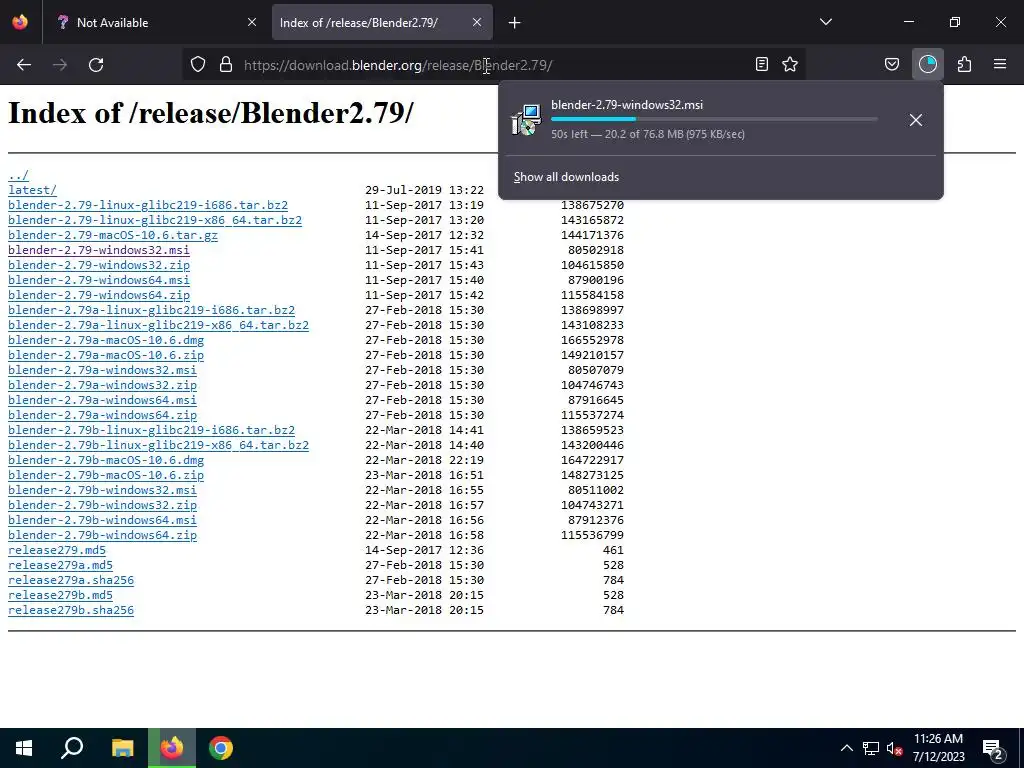Click the msi installer file icon in downloads
The image size is (1024, 768).
(526, 120)
